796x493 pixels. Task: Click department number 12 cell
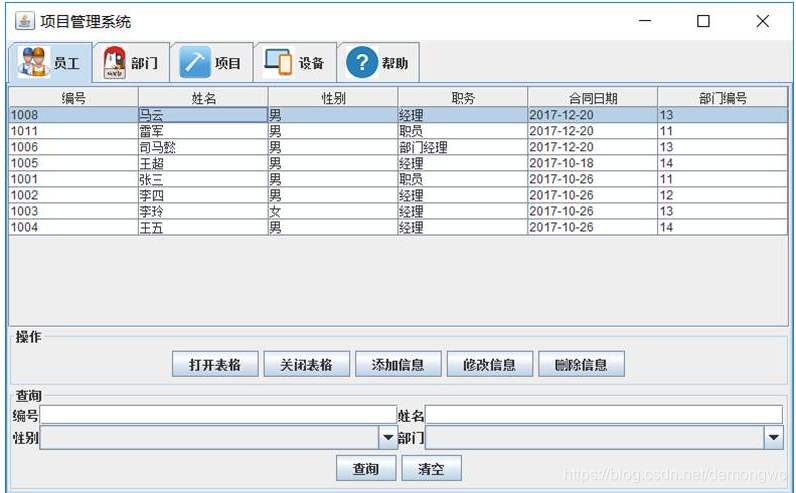(723, 195)
